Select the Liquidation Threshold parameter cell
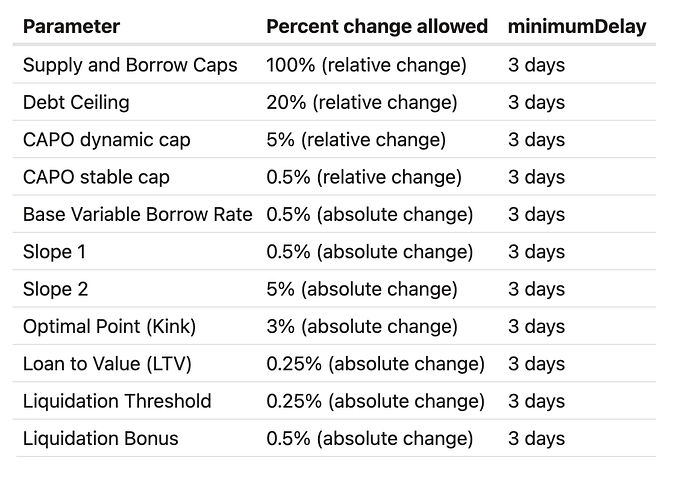The width and height of the screenshot is (700, 484). pyautogui.click(x=117, y=401)
